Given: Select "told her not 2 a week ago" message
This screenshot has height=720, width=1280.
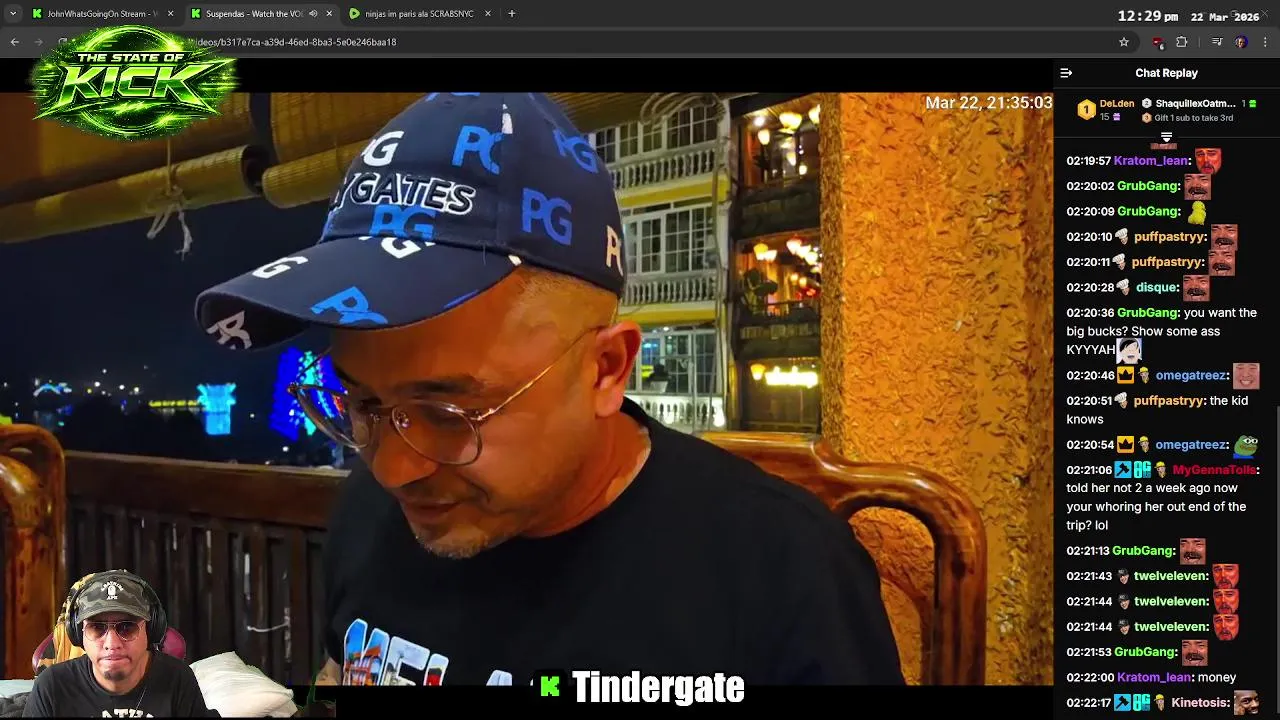Looking at the screenshot, I should click(1156, 507).
